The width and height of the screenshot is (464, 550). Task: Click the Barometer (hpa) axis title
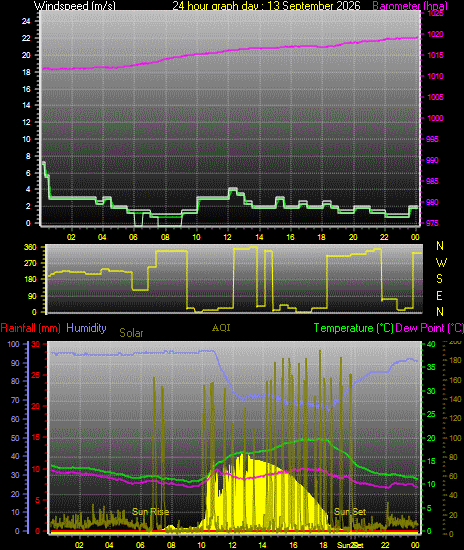click(410, 6)
